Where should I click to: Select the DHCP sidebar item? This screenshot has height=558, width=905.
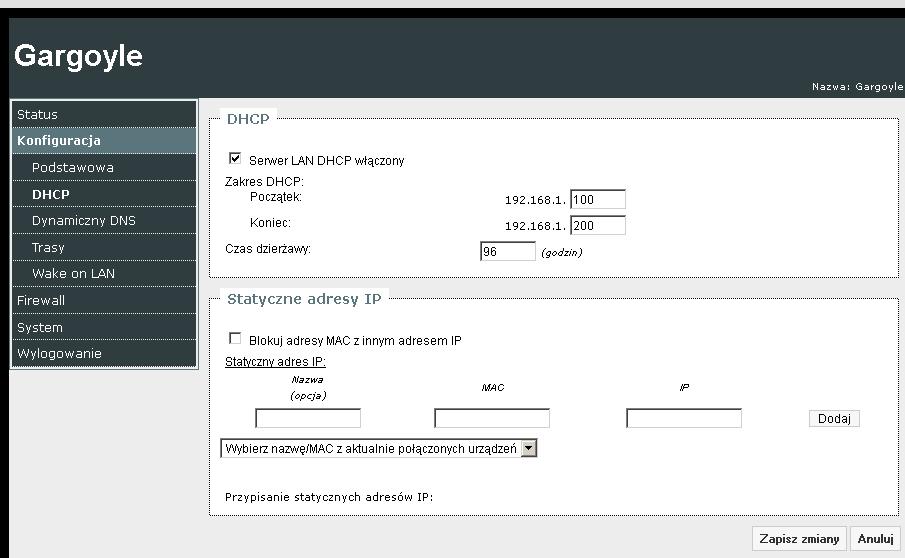(x=50, y=194)
